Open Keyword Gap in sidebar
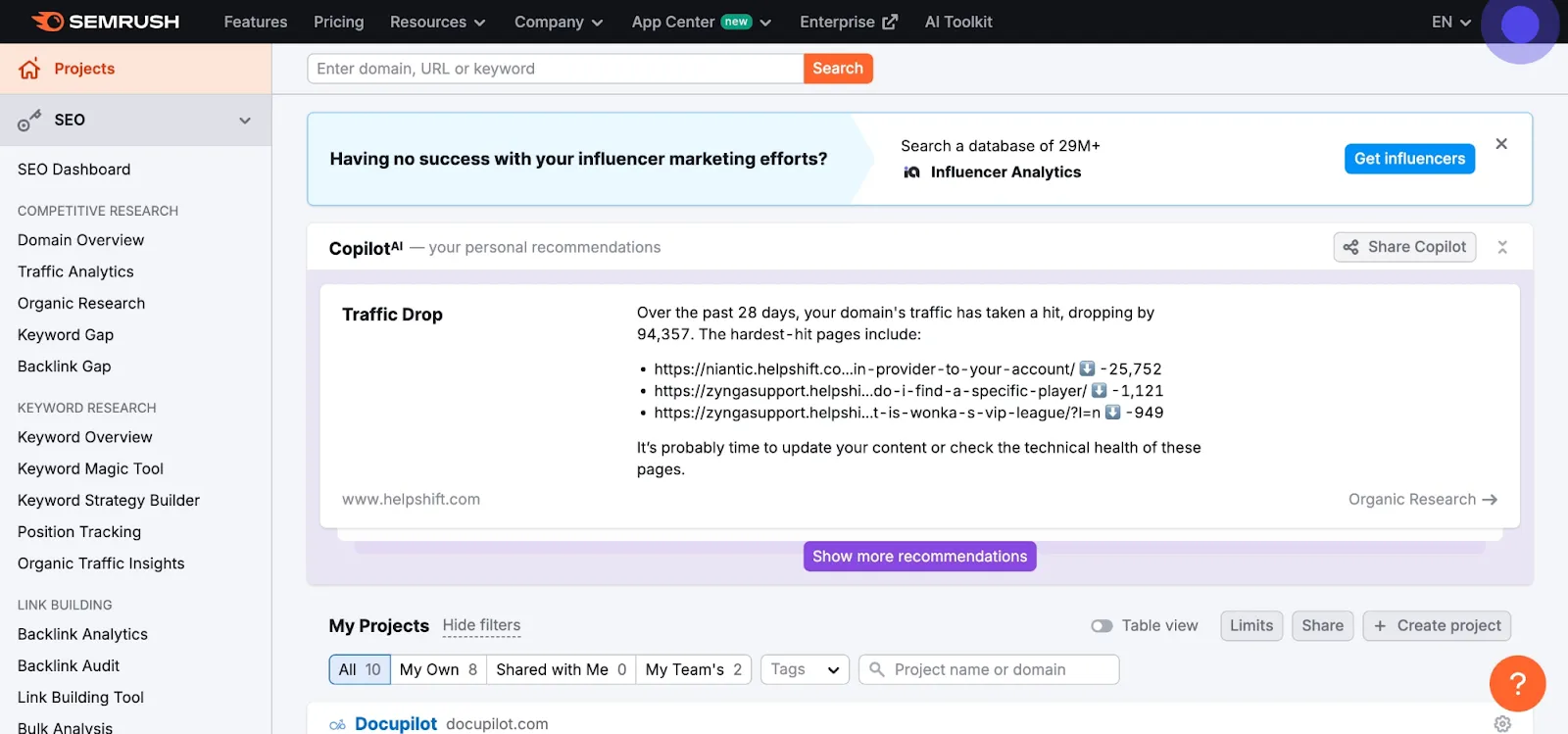 tap(66, 335)
